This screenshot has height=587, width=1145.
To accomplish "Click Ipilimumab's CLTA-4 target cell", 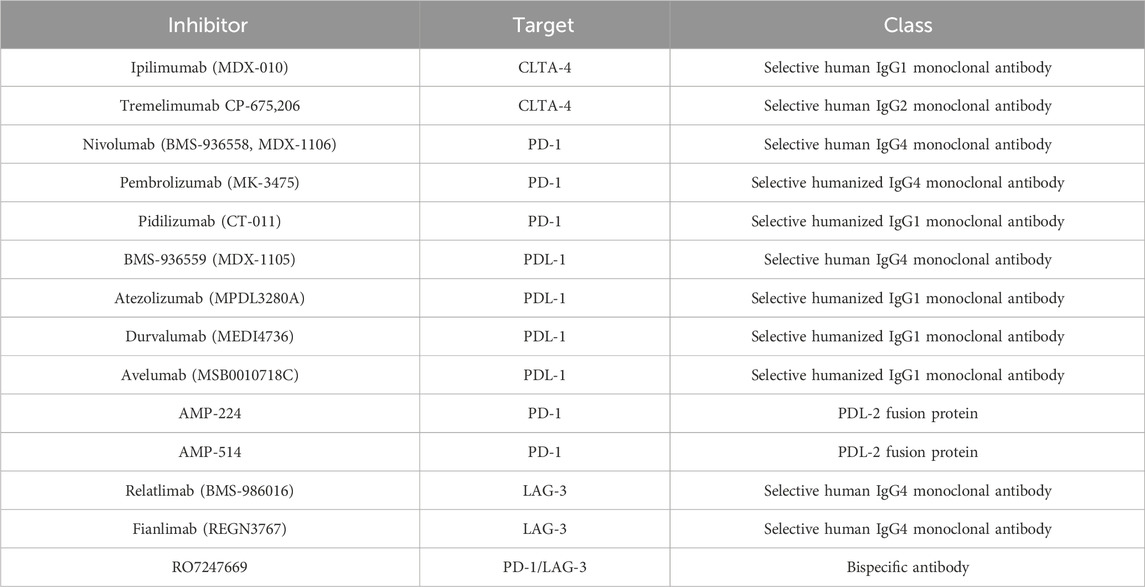I will click(x=545, y=68).
